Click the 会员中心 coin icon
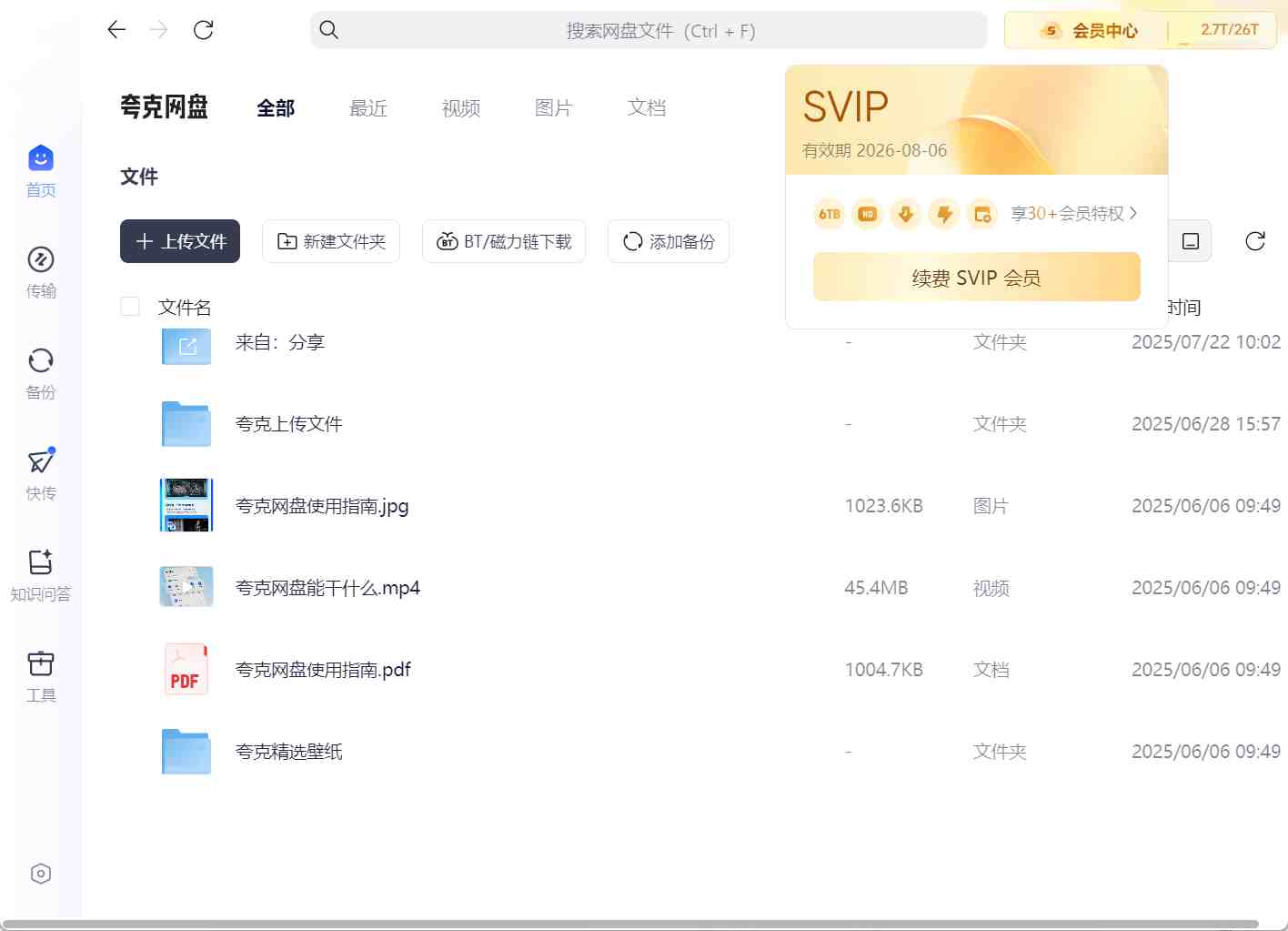This screenshot has height=931, width=1288. click(1052, 31)
